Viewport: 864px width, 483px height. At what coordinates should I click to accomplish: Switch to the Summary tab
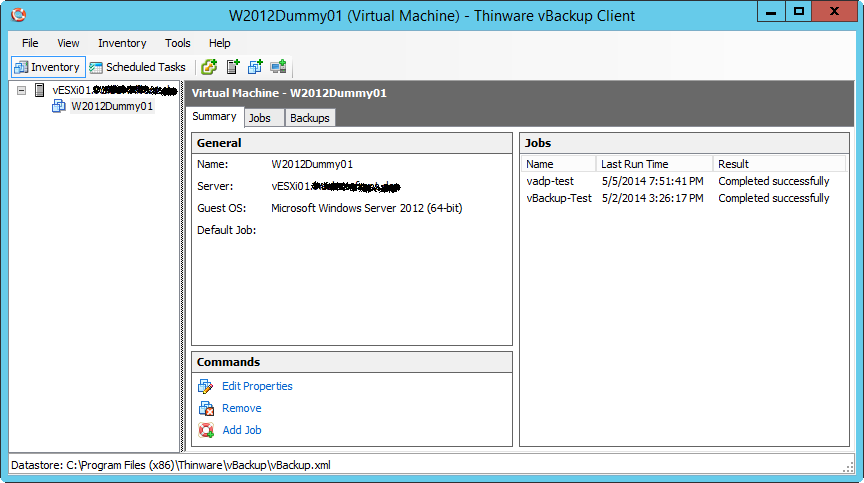(214, 117)
